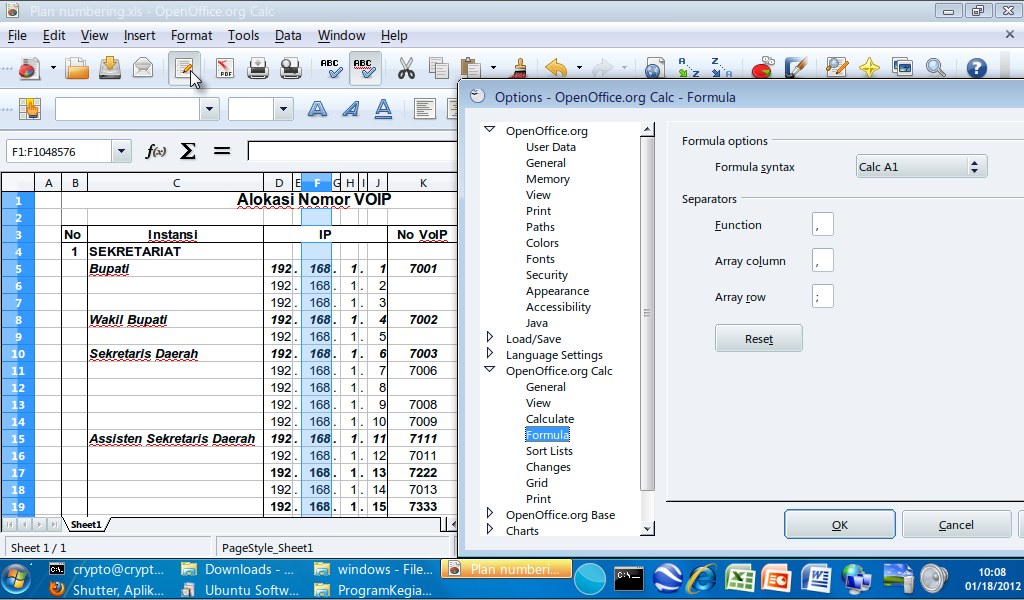Expand the Load/Save options category

(x=489, y=338)
